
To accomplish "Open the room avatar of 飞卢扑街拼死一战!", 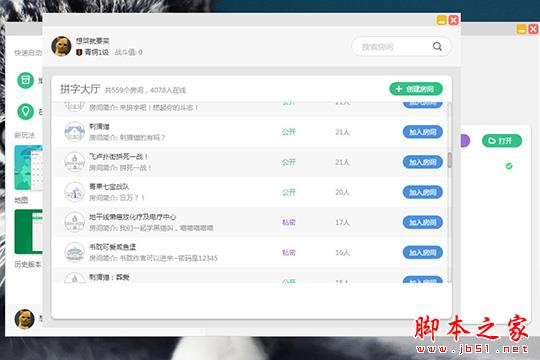I will coord(74,162).
